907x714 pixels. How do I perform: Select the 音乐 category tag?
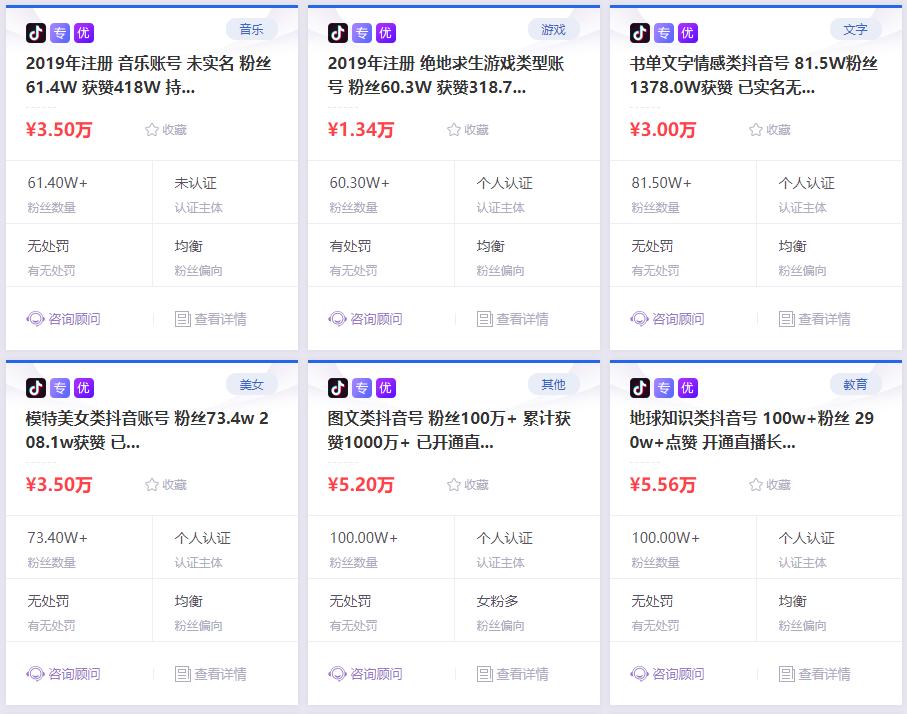coord(251,29)
